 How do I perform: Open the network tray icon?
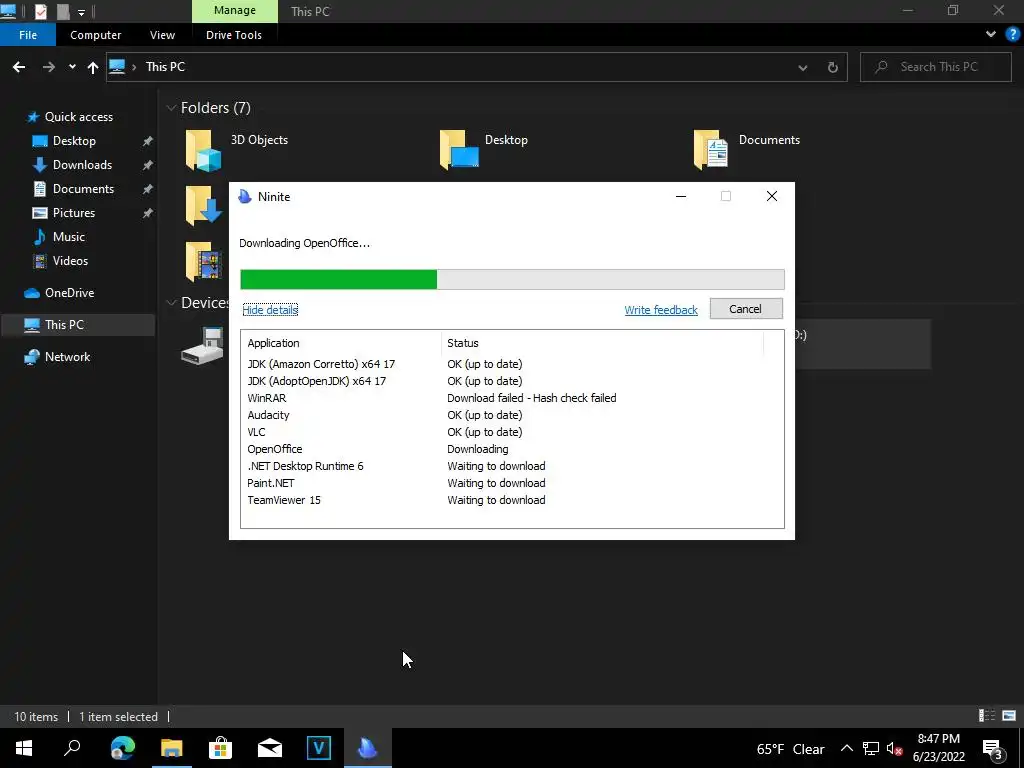tap(871, 748)
